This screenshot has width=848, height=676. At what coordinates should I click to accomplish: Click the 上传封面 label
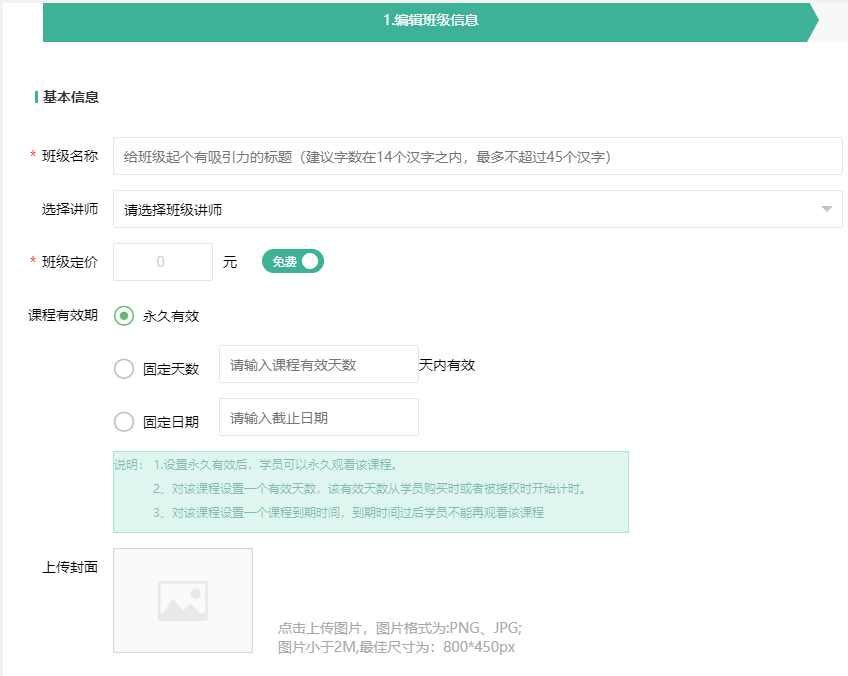point(70,567)
